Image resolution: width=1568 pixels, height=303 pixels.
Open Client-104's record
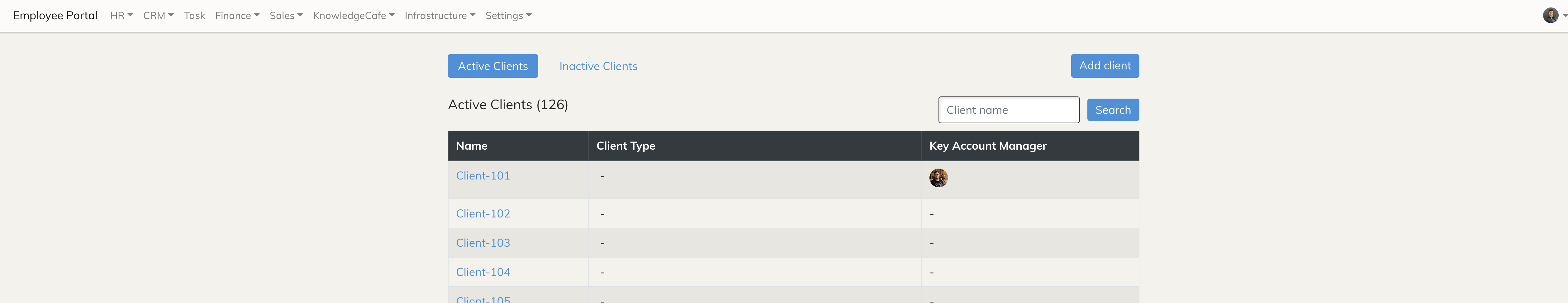tap(483, 272)
